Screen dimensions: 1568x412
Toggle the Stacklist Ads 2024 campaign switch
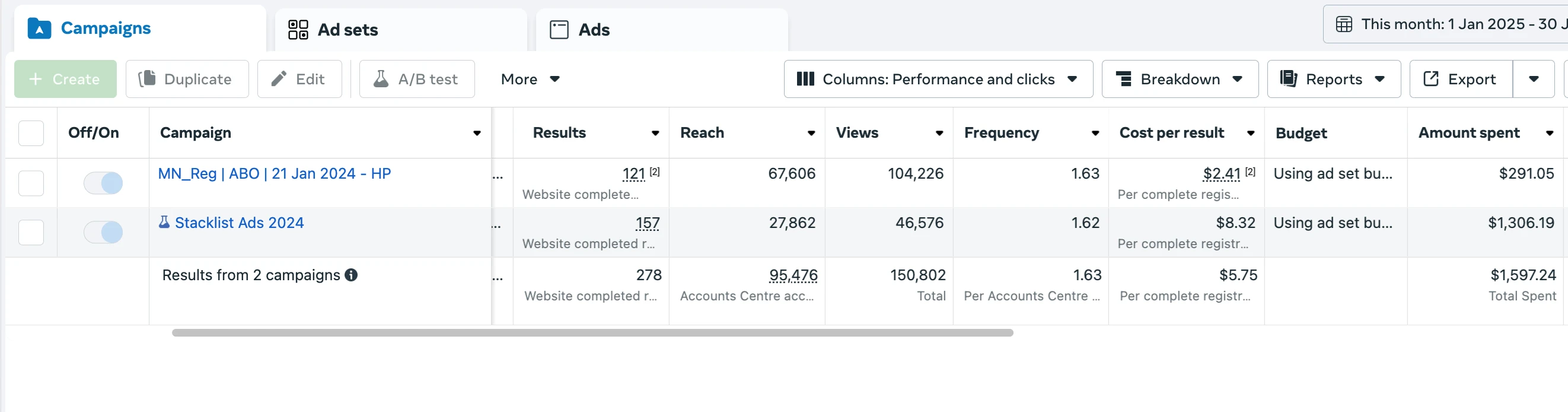[103, 232]
